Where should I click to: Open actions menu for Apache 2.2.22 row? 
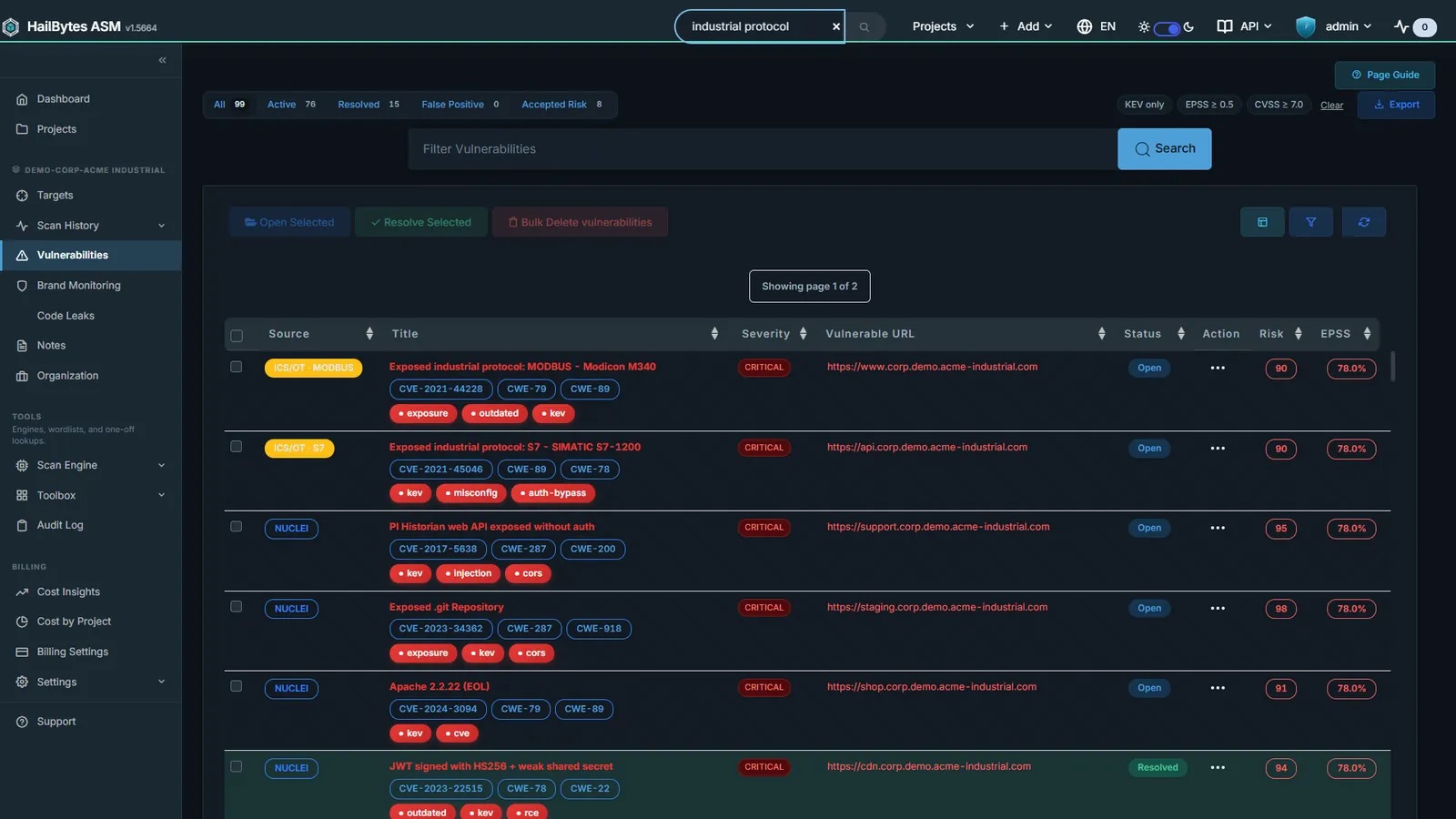click(x=1218, y=688)
